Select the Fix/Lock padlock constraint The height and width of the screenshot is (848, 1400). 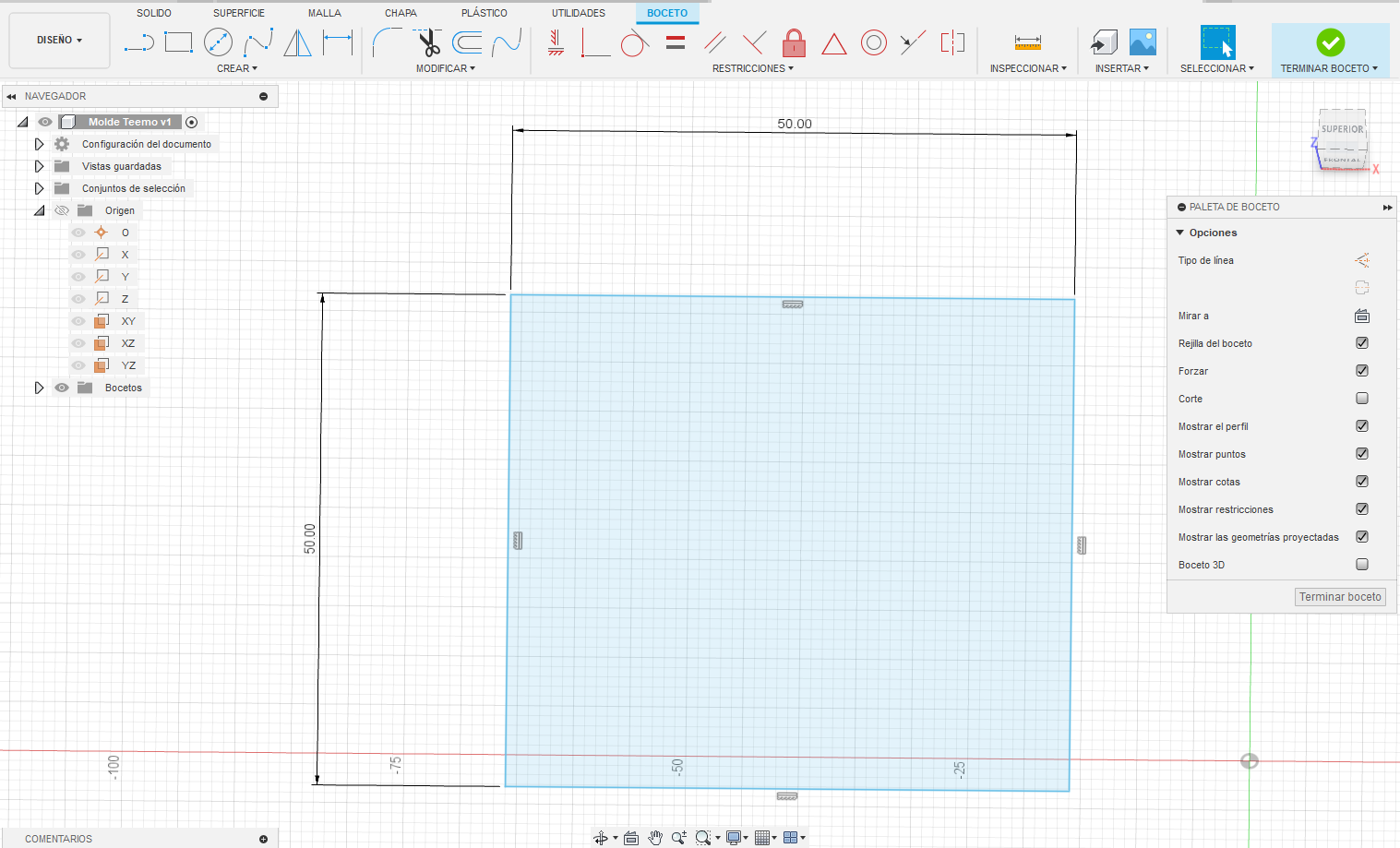coord(794,42)
